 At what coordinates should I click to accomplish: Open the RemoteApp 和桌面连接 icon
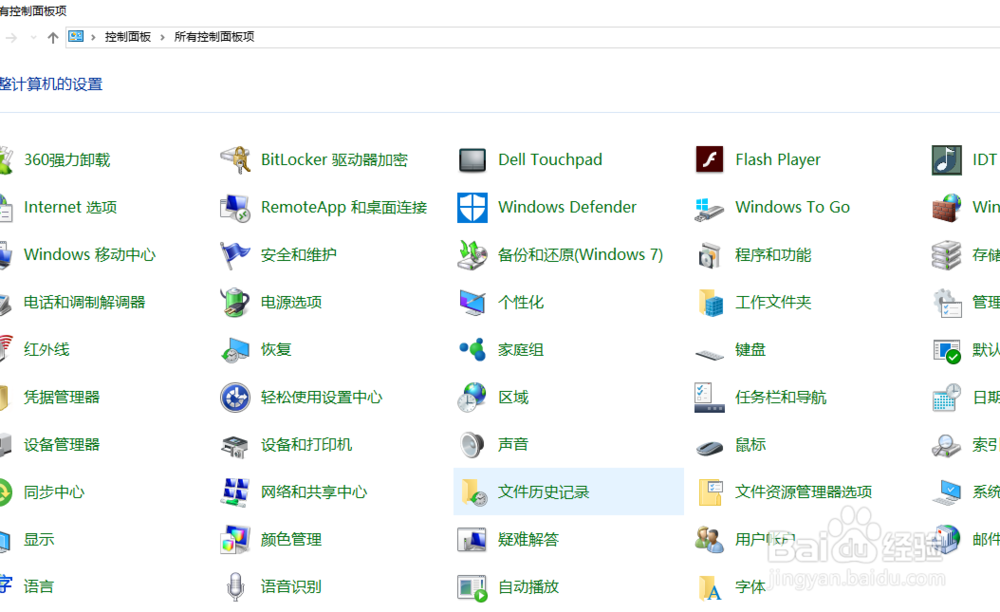click(x=235, y=207)
